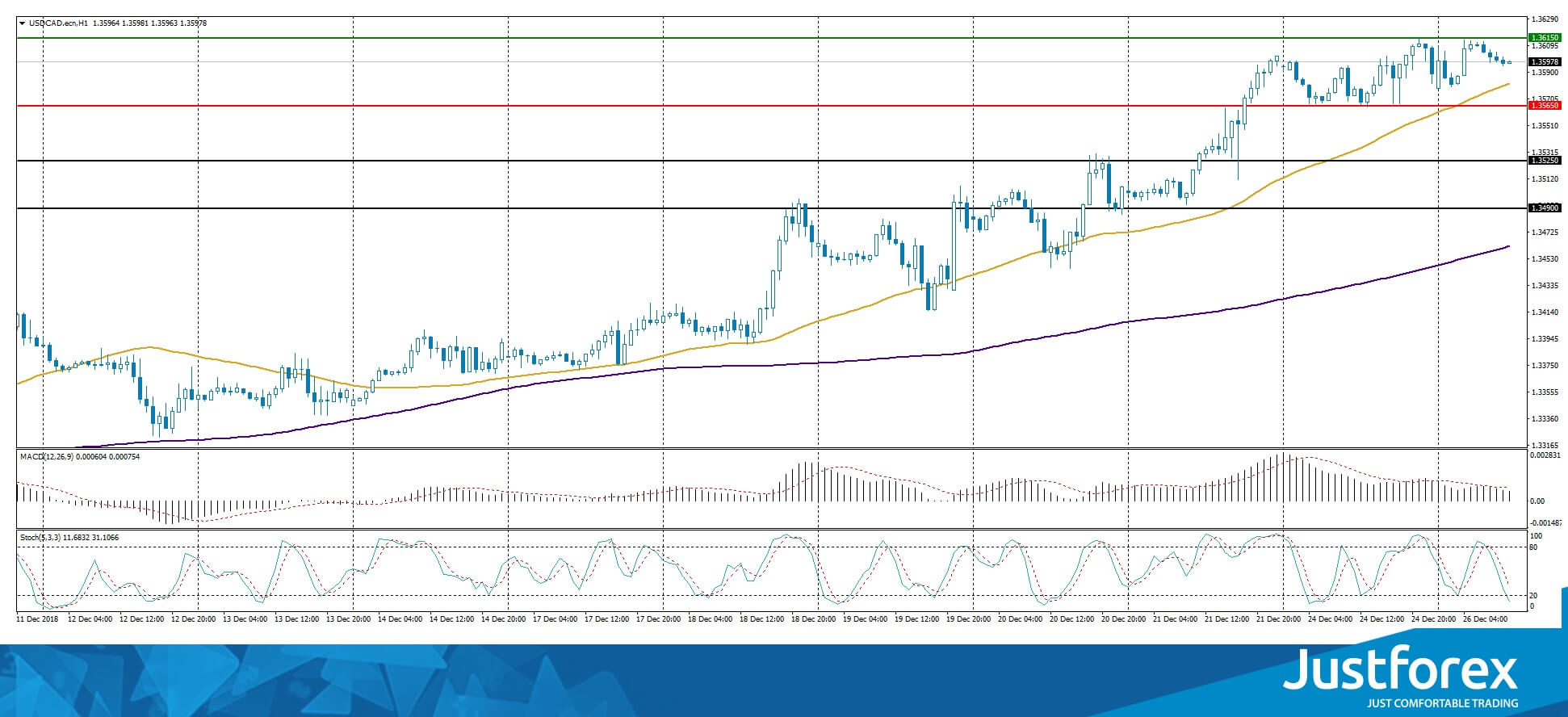Click the 13 Dec 20:00 time axis label
1568x717 pixels.
pos(348,618)
